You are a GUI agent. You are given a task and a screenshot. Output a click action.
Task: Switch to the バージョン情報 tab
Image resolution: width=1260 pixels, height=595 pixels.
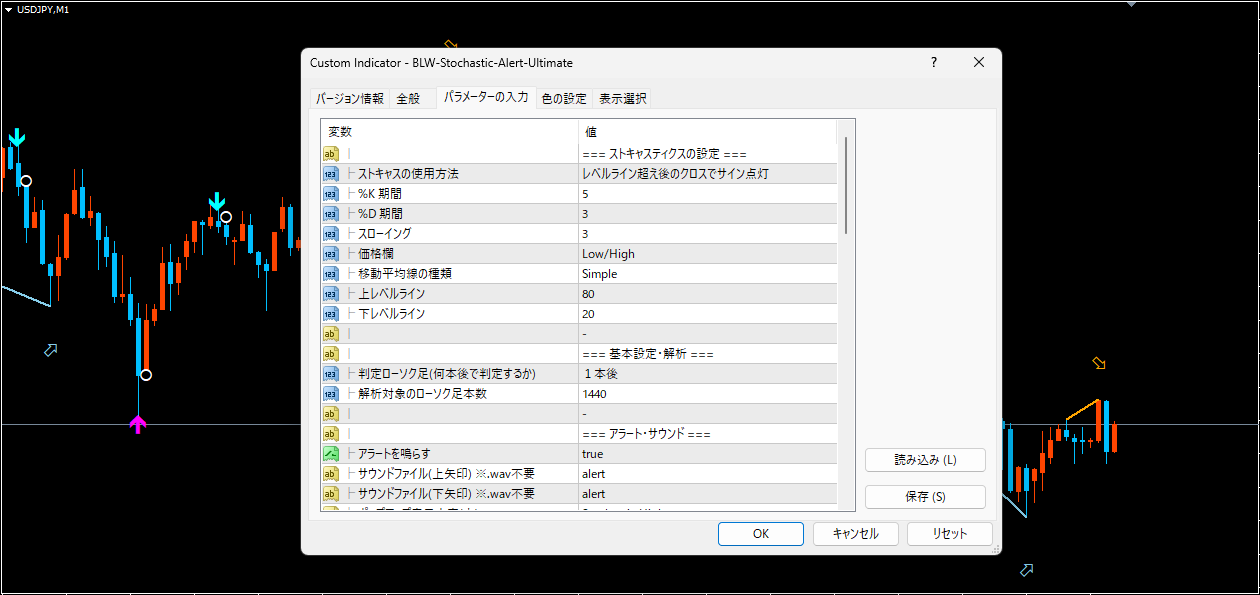coord(349,98)
